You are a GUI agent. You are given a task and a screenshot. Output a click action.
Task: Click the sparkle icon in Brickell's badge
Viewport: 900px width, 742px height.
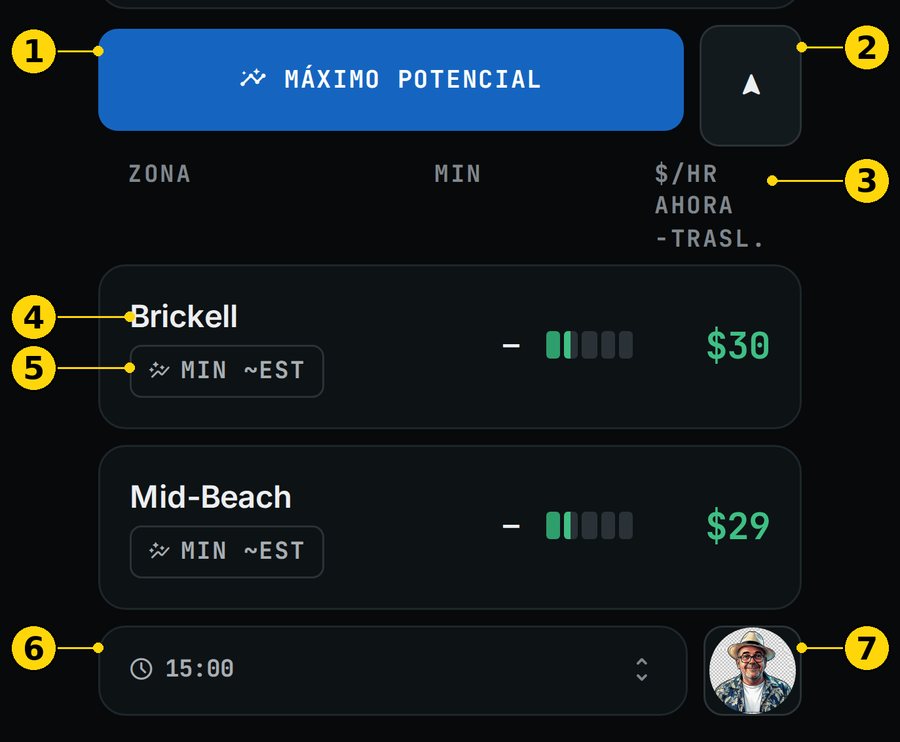pyautogui.click(x=159, y=370)
